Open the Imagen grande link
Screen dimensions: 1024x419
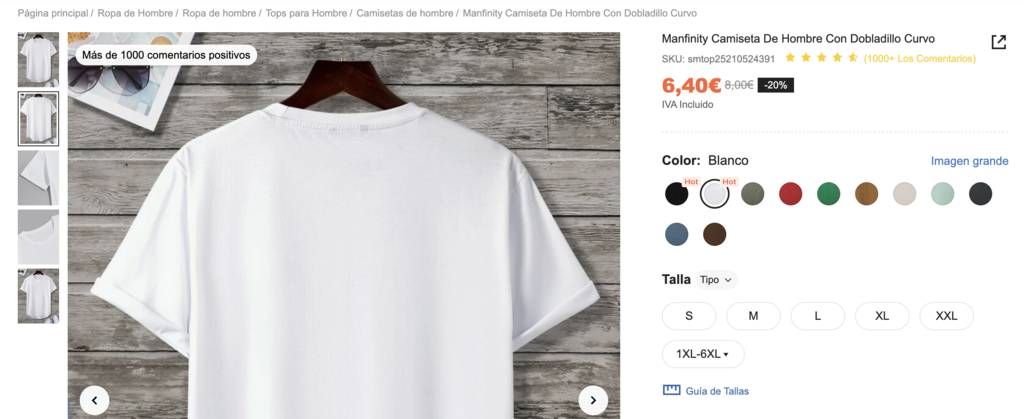(x=969, y=161)
